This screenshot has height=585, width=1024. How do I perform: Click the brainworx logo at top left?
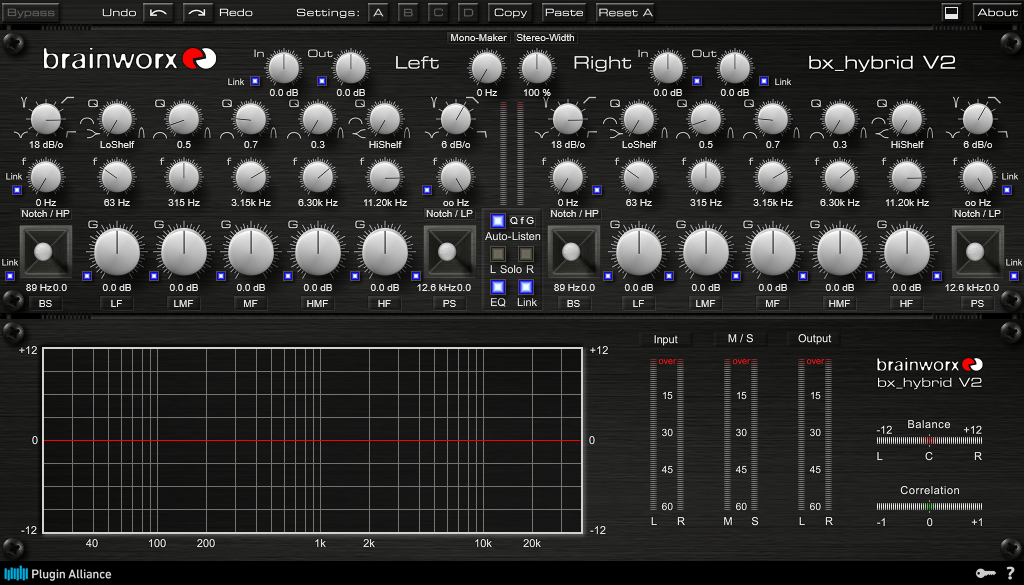point(129,59)
